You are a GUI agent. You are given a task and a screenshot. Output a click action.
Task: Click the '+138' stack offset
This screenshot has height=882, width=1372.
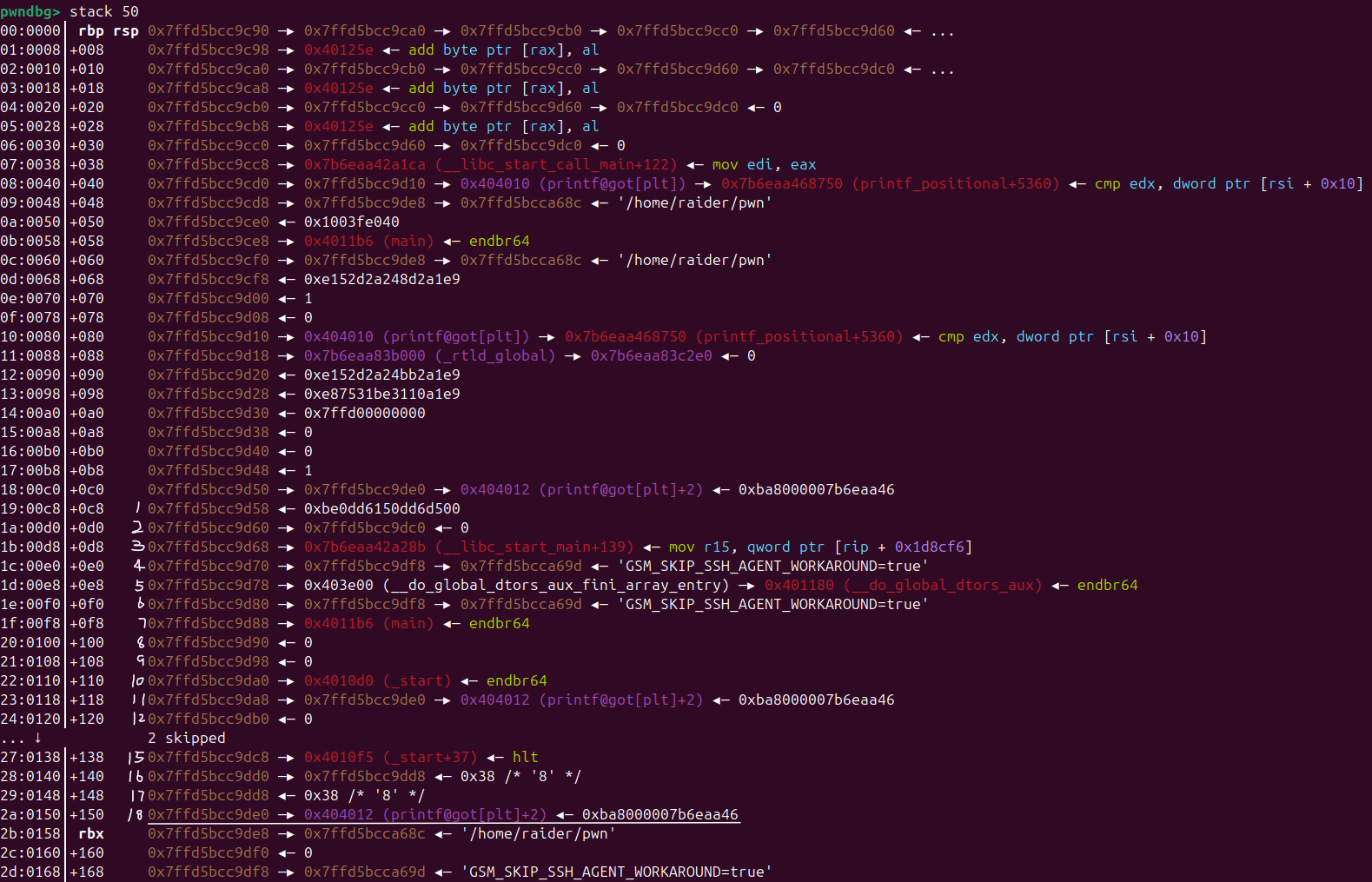pyautogui.click(x=86, y=757)
